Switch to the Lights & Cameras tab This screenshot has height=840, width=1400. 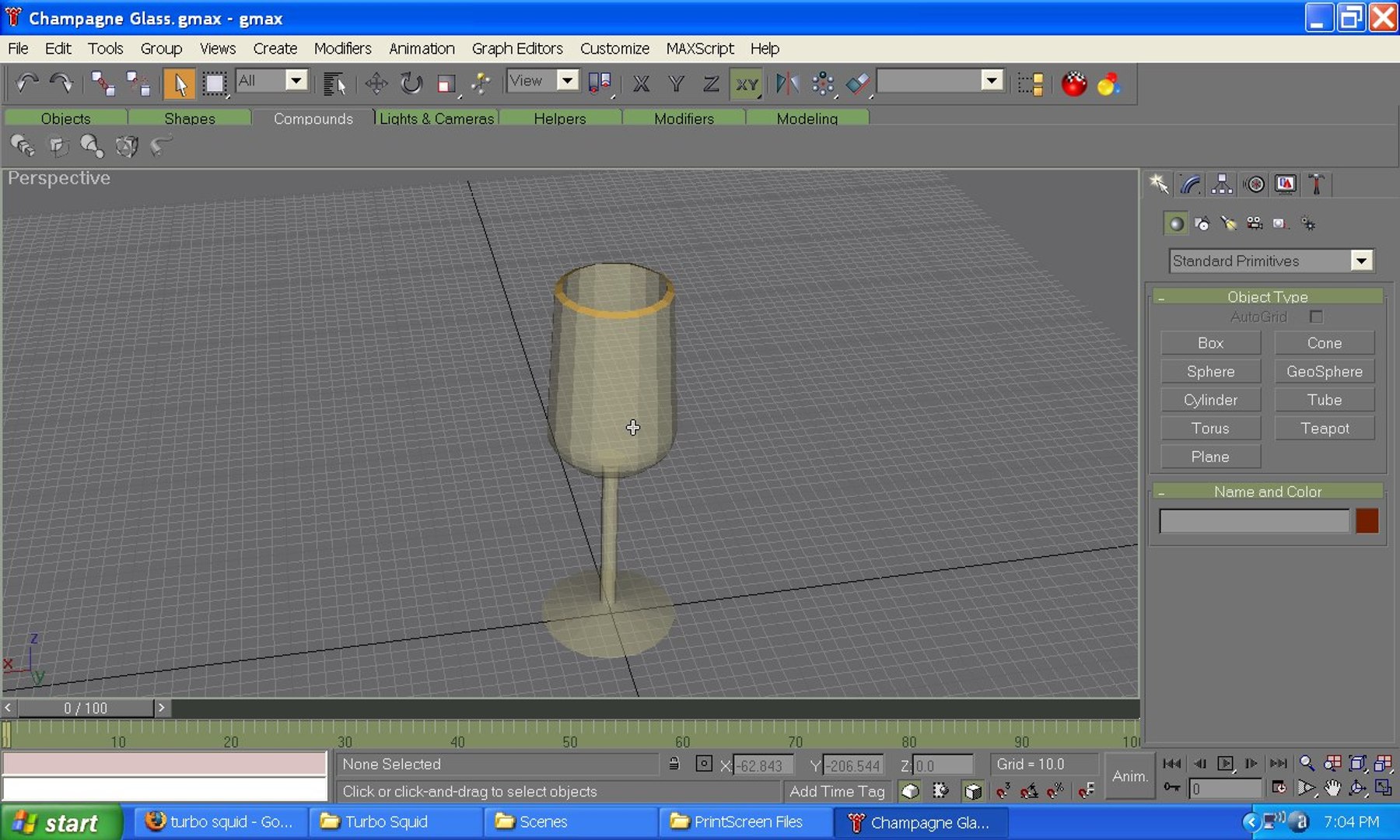pos(437,118)
